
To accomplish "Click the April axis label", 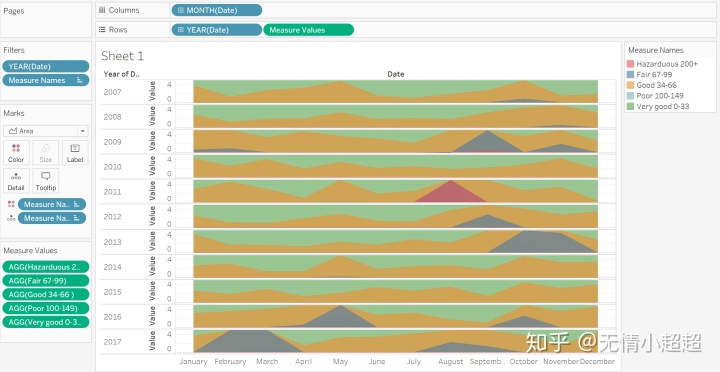I will coord(304,361).
